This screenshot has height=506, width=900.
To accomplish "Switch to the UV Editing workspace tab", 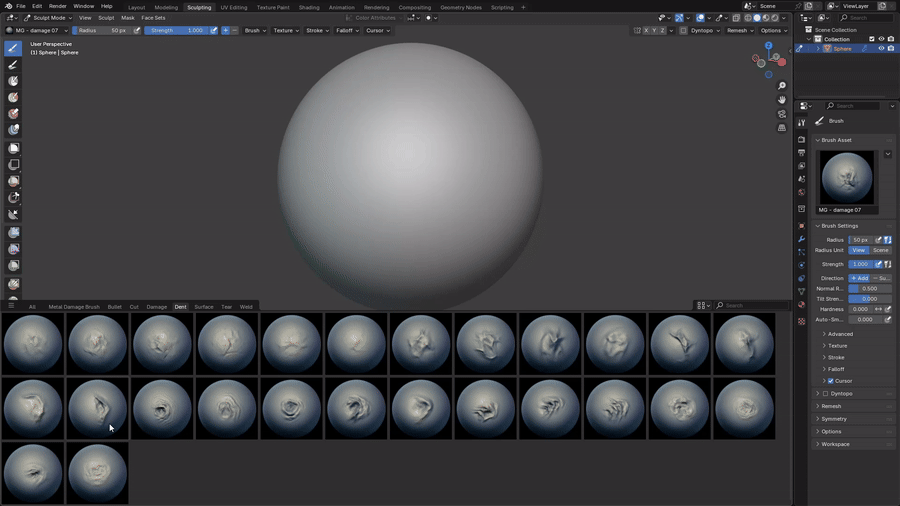I will pos(234,7).
